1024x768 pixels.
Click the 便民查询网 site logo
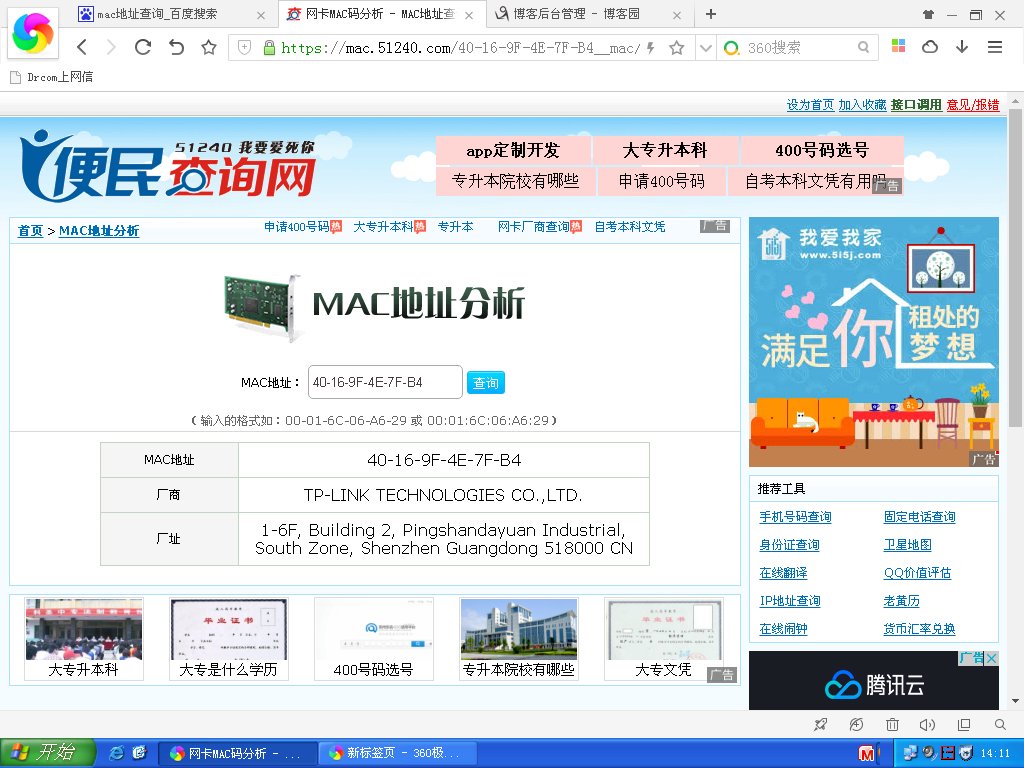click(168, 167)
